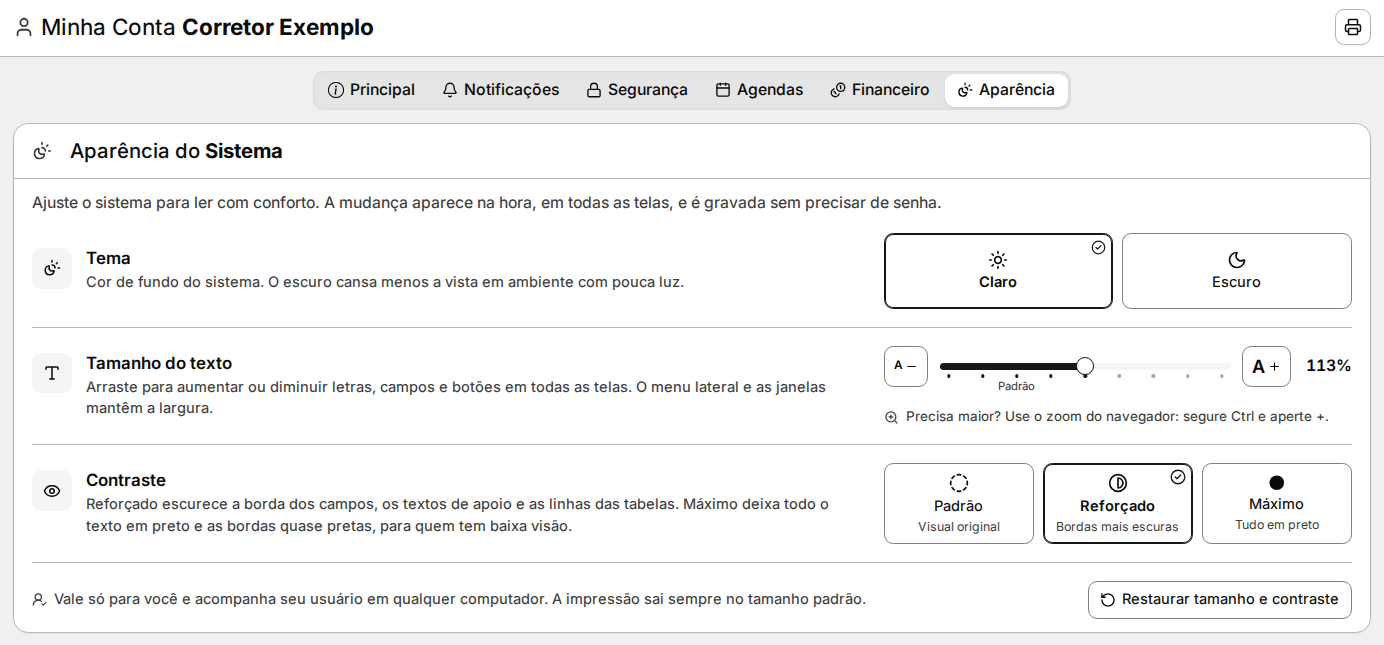The width and height of the screenshot is (1384, 645).
Task: Increase text size with A+ button
Action: (1266, 366)
